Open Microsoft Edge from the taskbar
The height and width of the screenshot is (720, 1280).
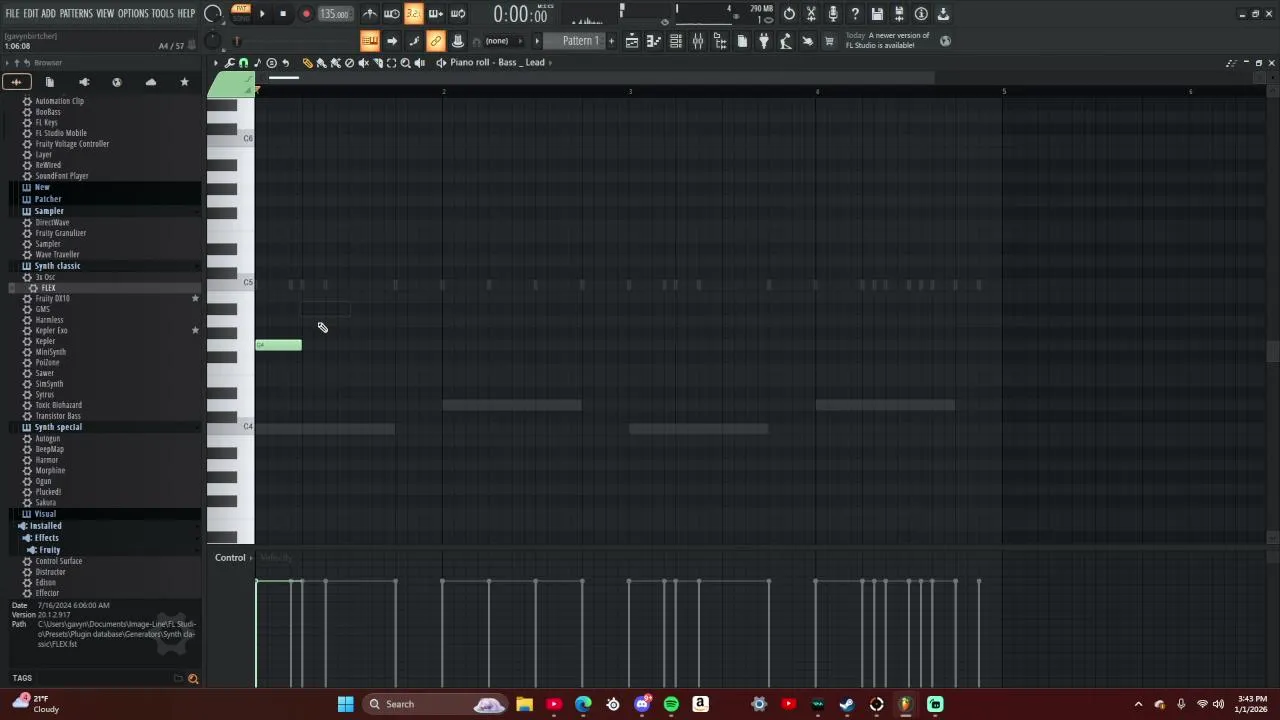coord(583,704)
